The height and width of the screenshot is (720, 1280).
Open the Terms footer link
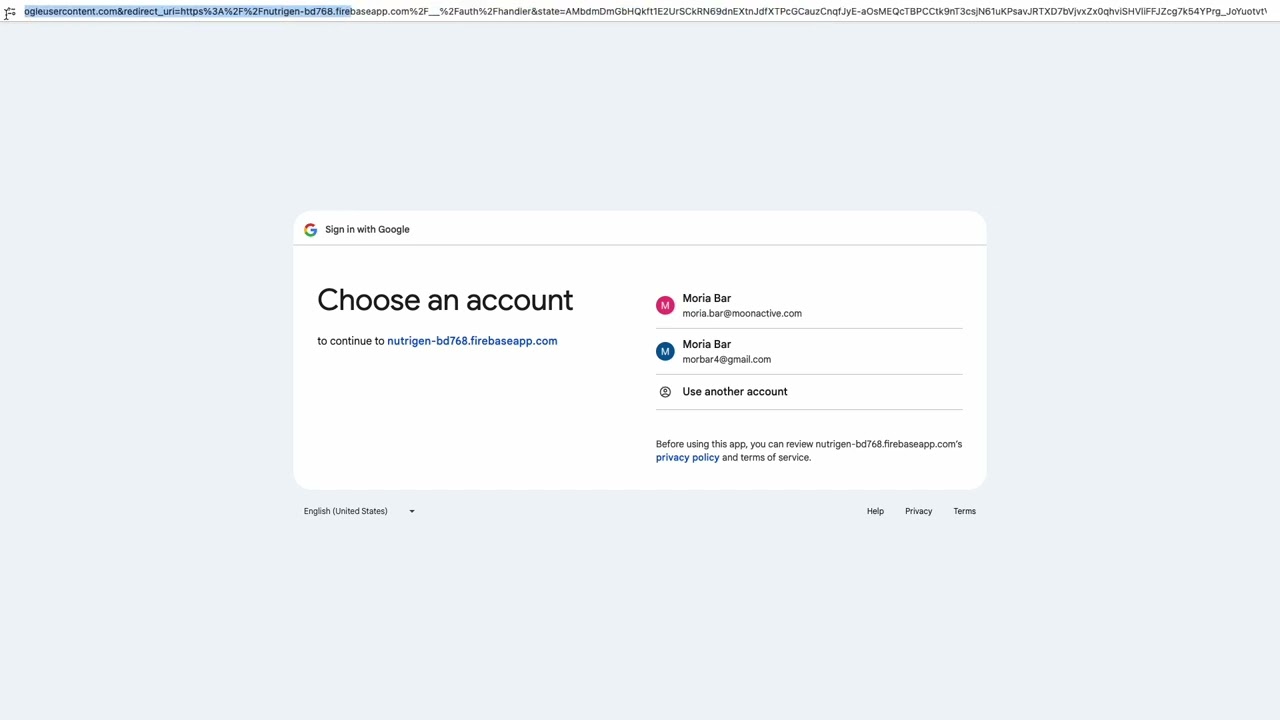964,511
